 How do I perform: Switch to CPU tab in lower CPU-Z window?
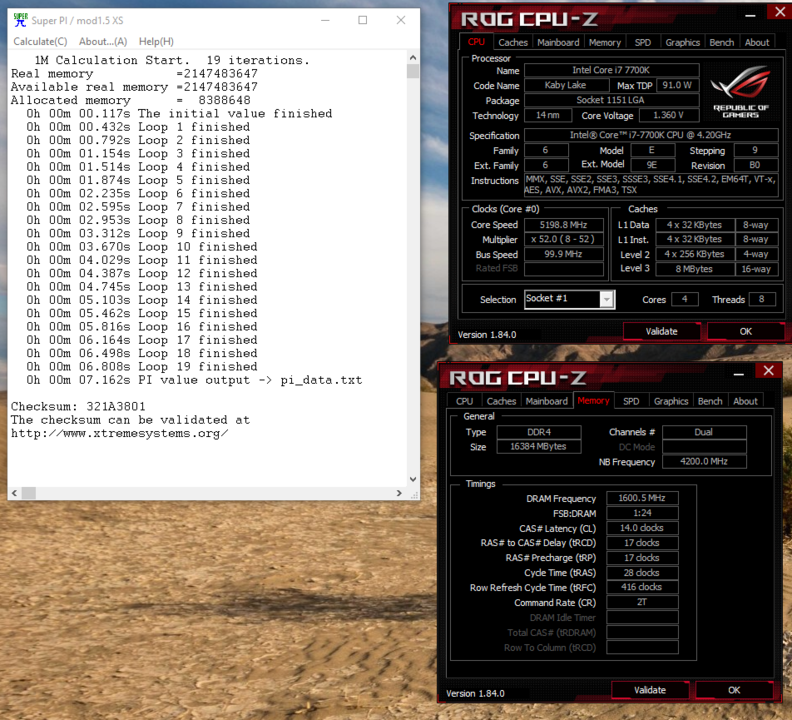464,401
